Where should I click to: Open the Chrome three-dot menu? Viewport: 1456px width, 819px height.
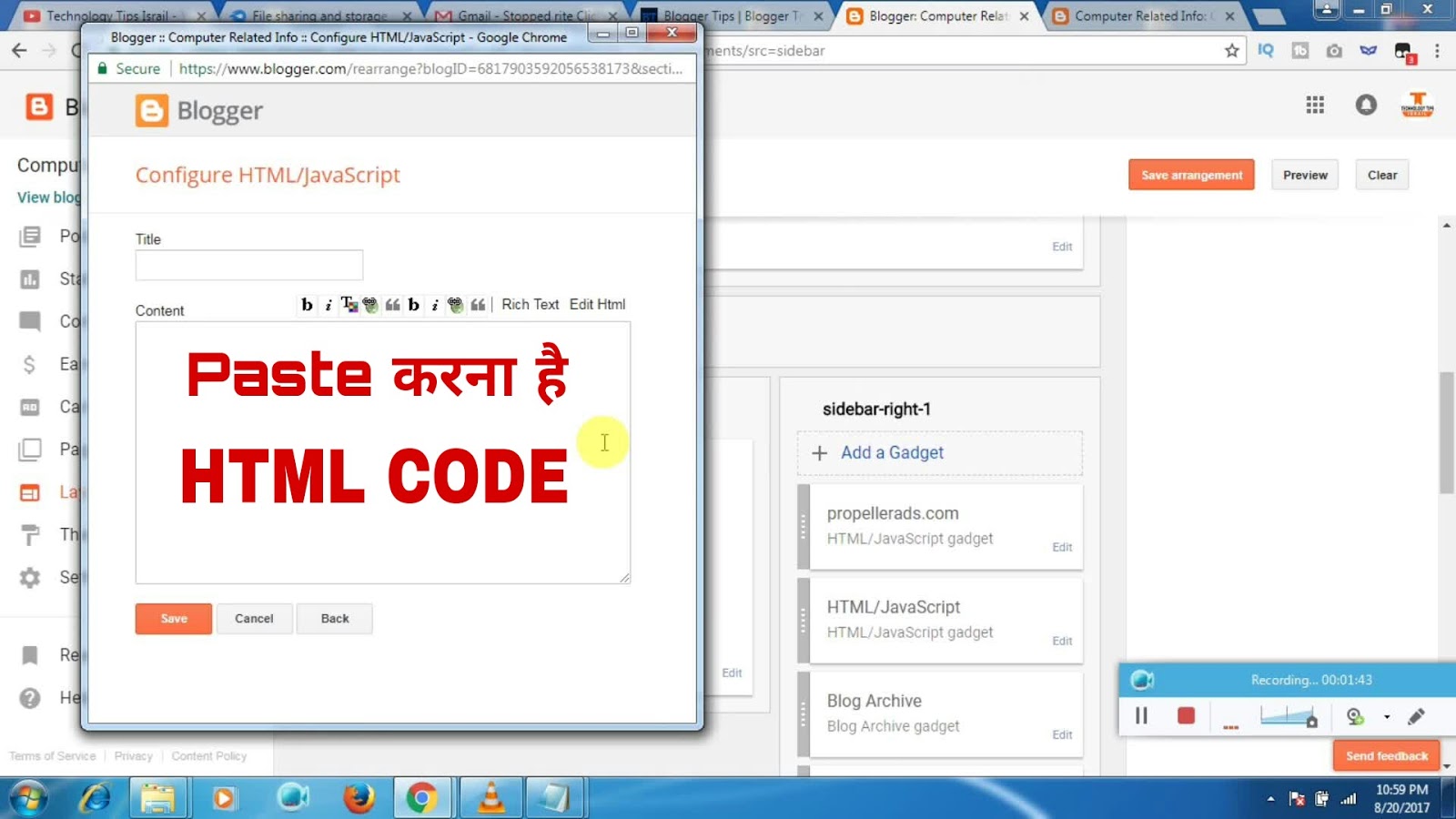[x=1437, y=51]
